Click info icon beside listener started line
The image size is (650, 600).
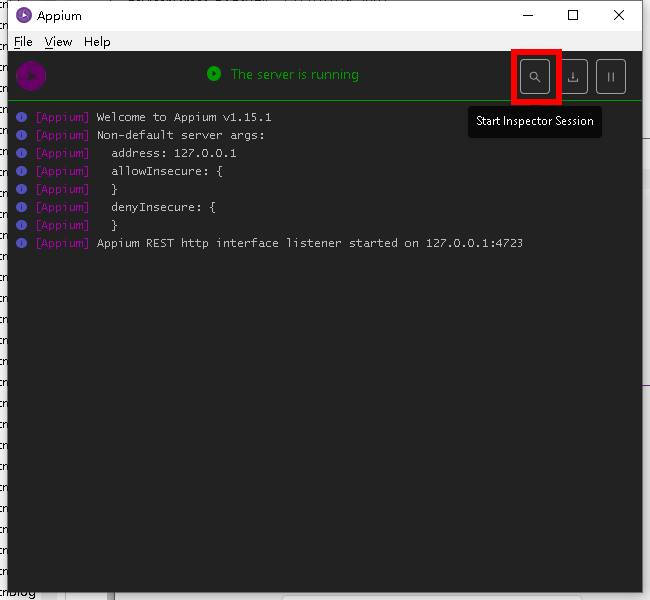22,243
